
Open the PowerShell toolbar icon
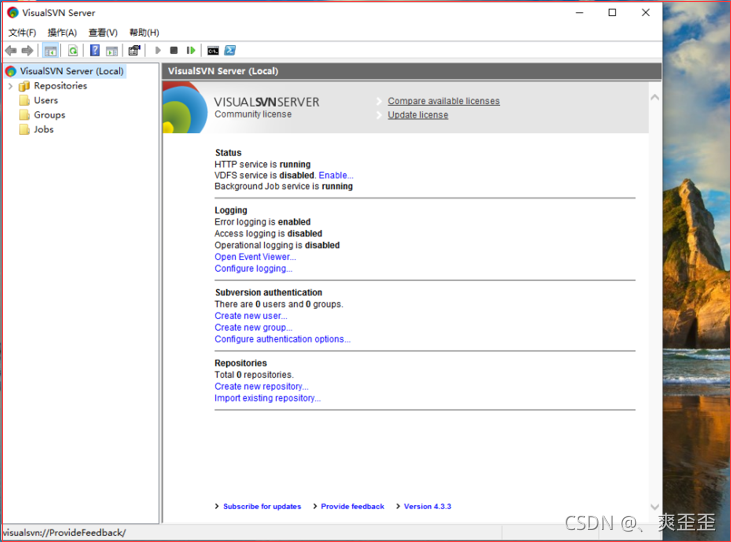(230, 50)
